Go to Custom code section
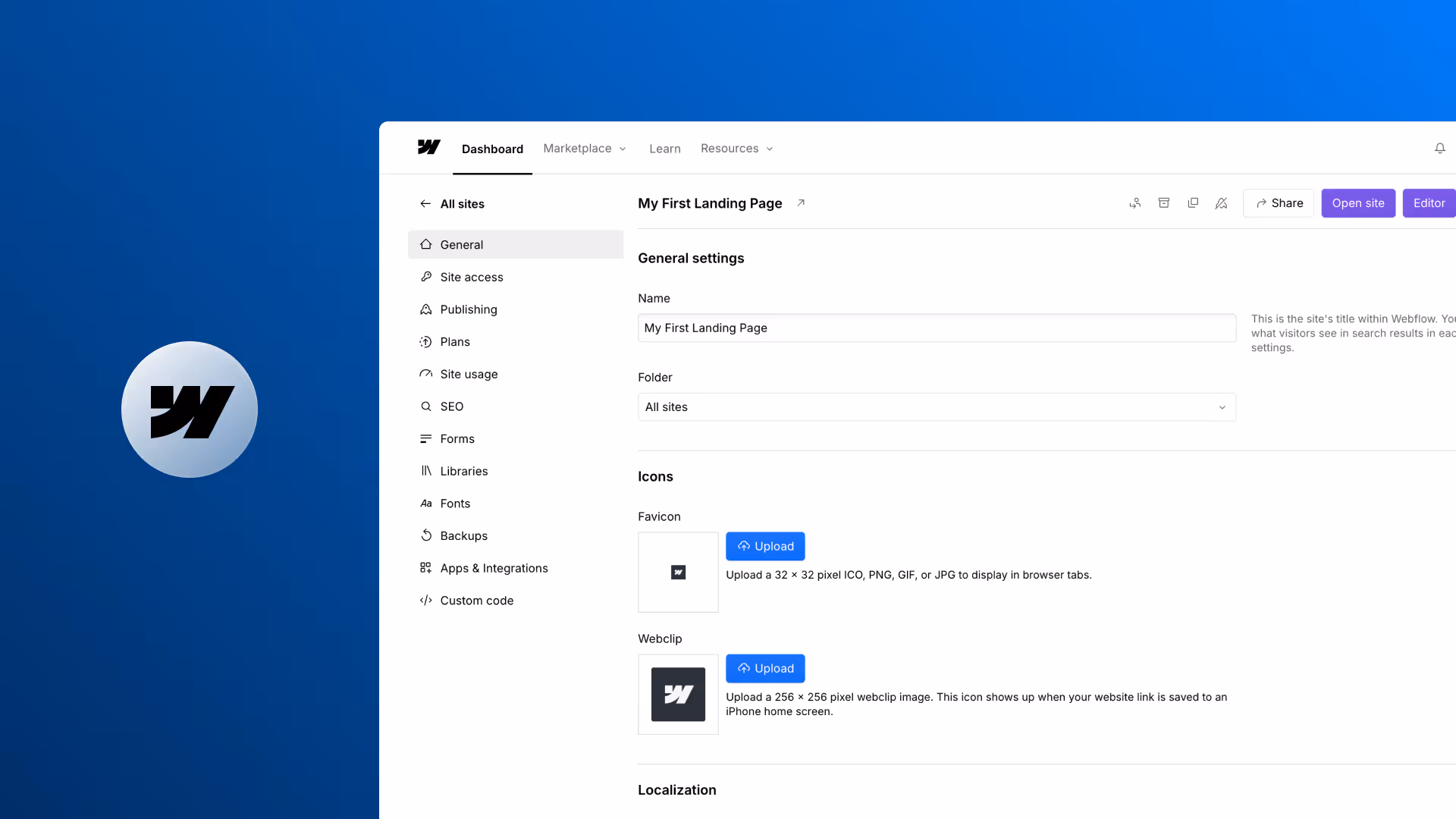1456x819 pixels. pyautogui.click(x=476, y=601)
